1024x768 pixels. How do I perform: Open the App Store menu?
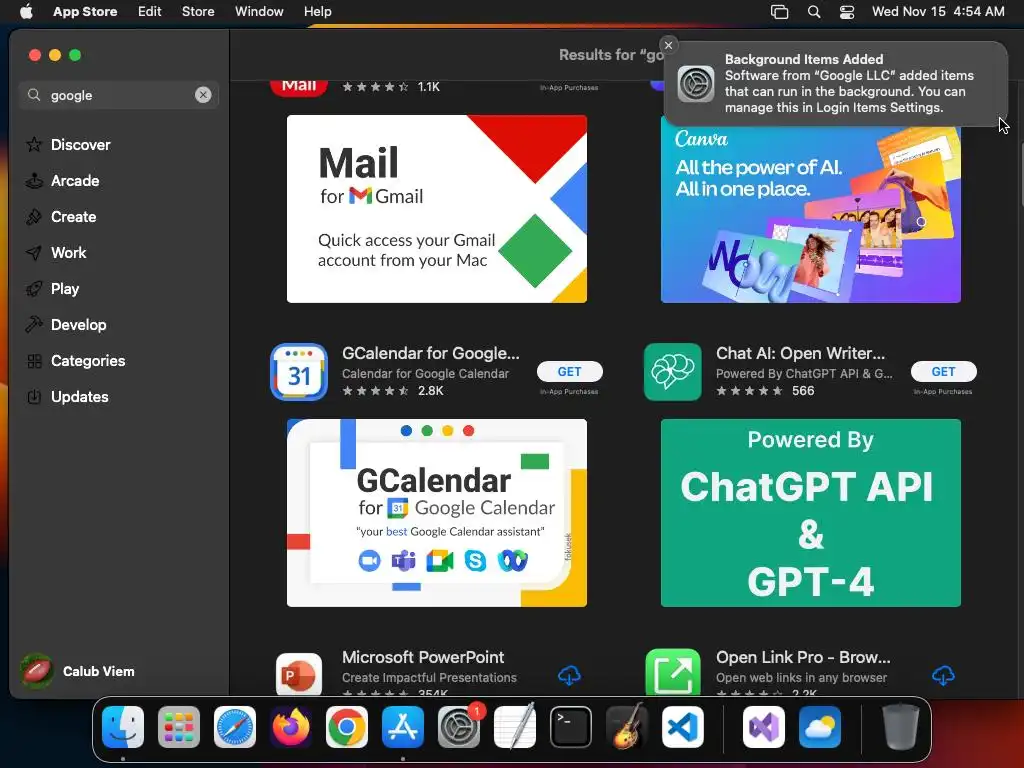click(x=85, y=11)
